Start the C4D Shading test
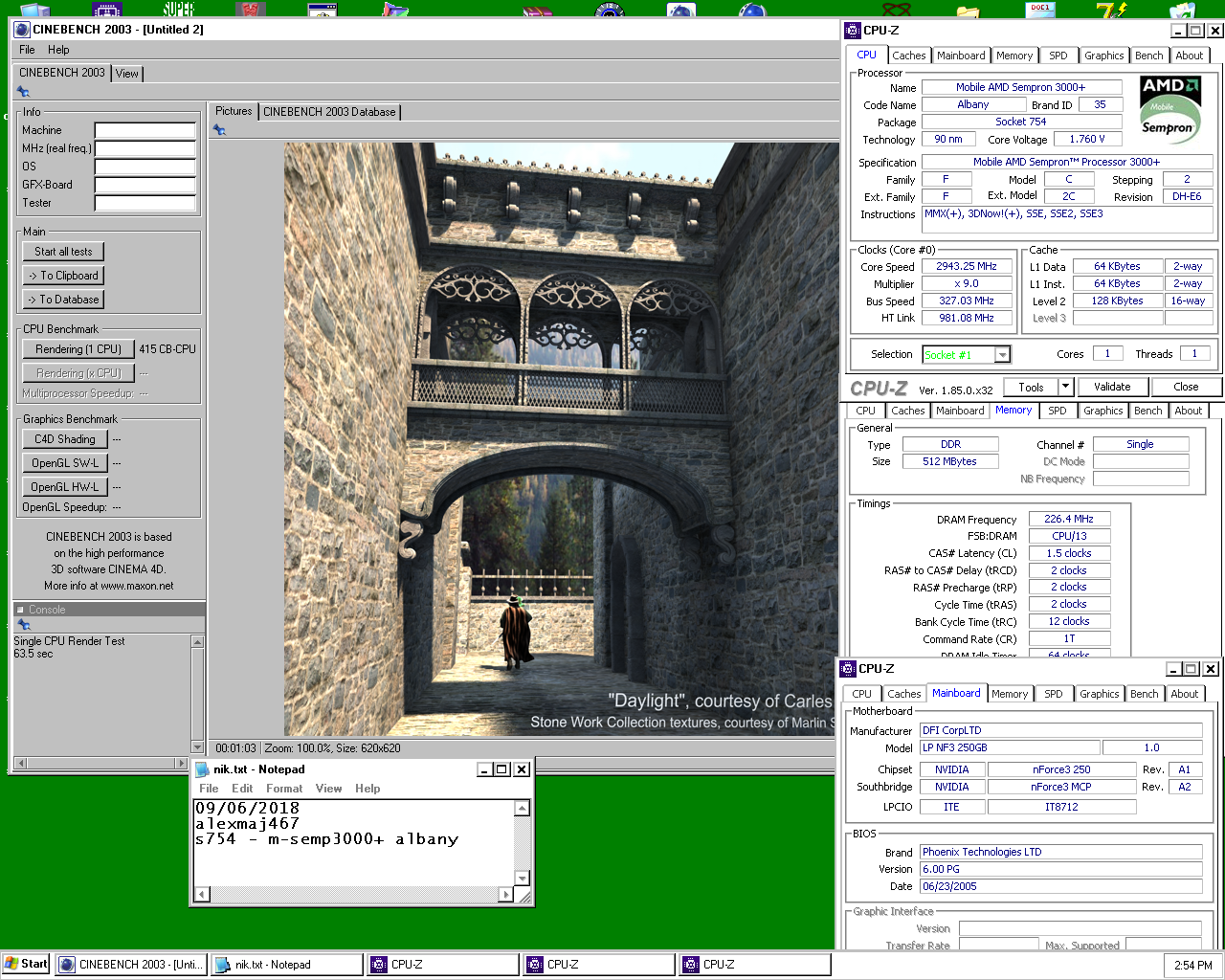 click(x=65, y=439)
